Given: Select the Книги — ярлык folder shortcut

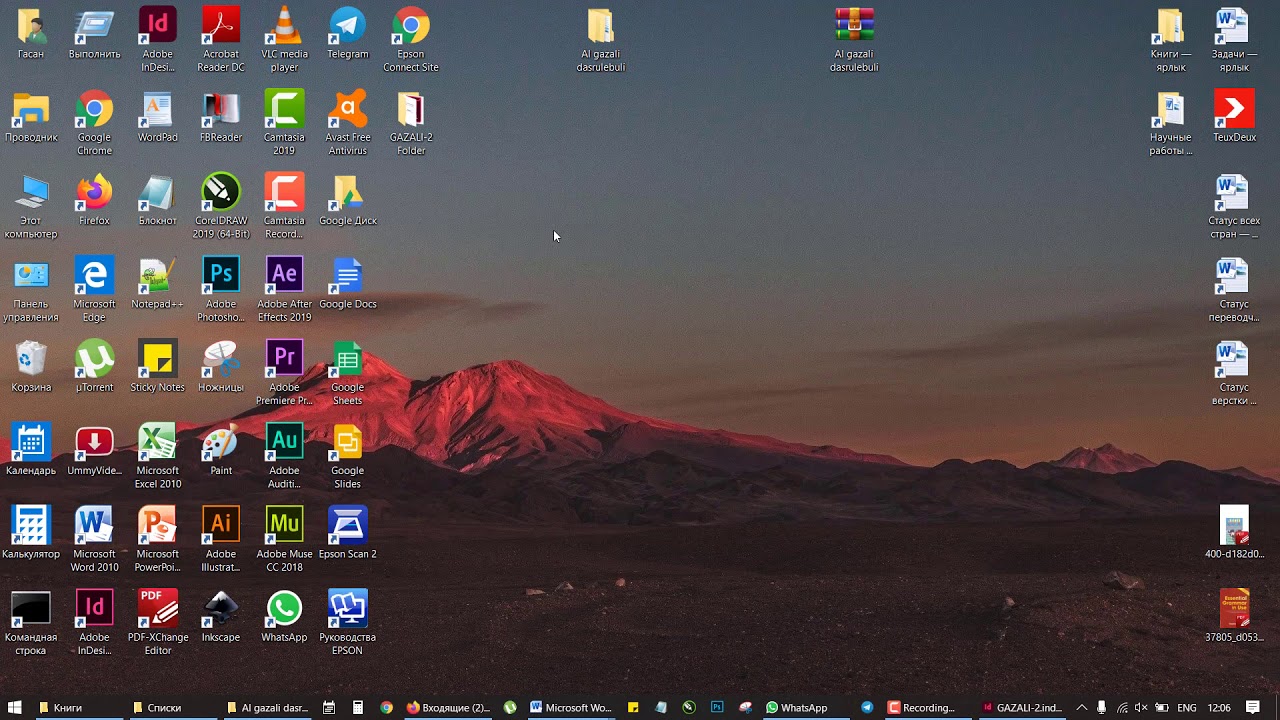Looking at the screenshot, I should [x=1171, y=40].
